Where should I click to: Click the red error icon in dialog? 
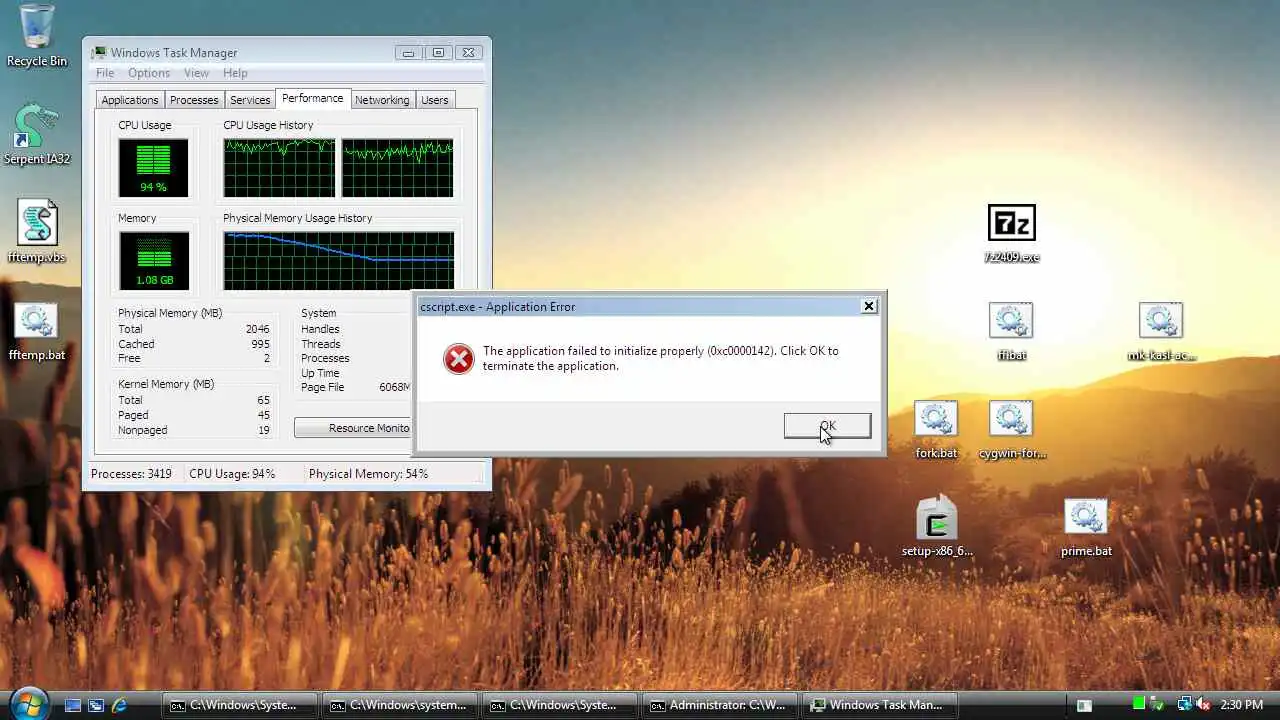tap(459, 359)
